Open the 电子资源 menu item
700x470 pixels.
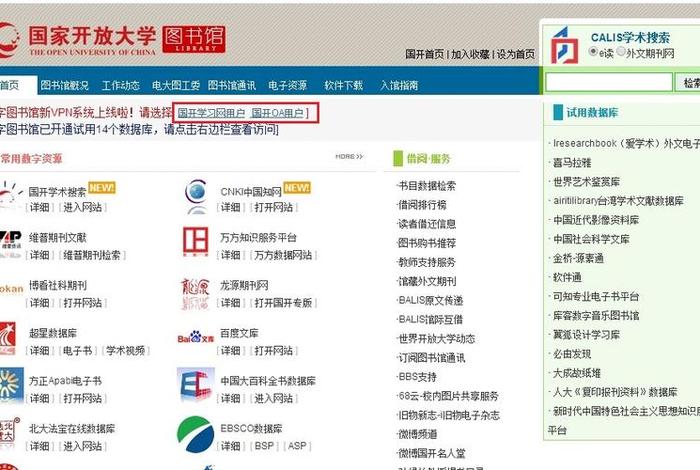click(x=288, y=85)
